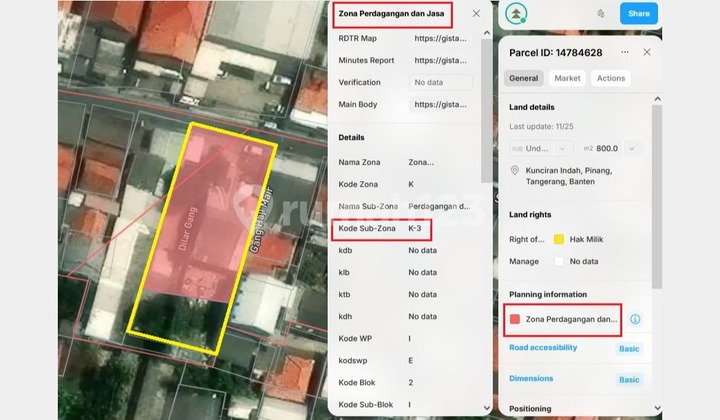Open the m2 area unit dropdown
Screen dimensions: 720x420
(x=633, y=148)
